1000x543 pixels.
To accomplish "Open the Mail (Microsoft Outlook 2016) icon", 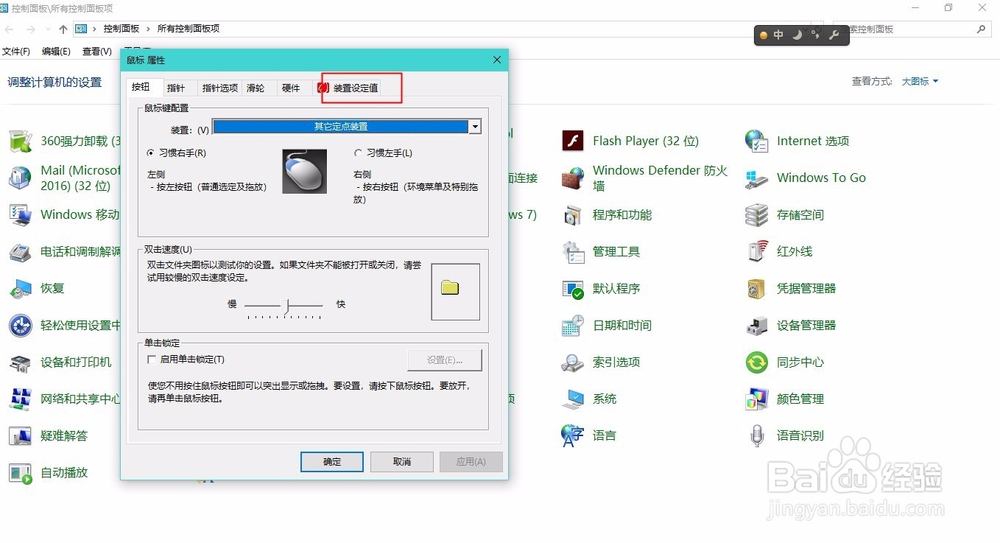I will click(x=20, y=177).
